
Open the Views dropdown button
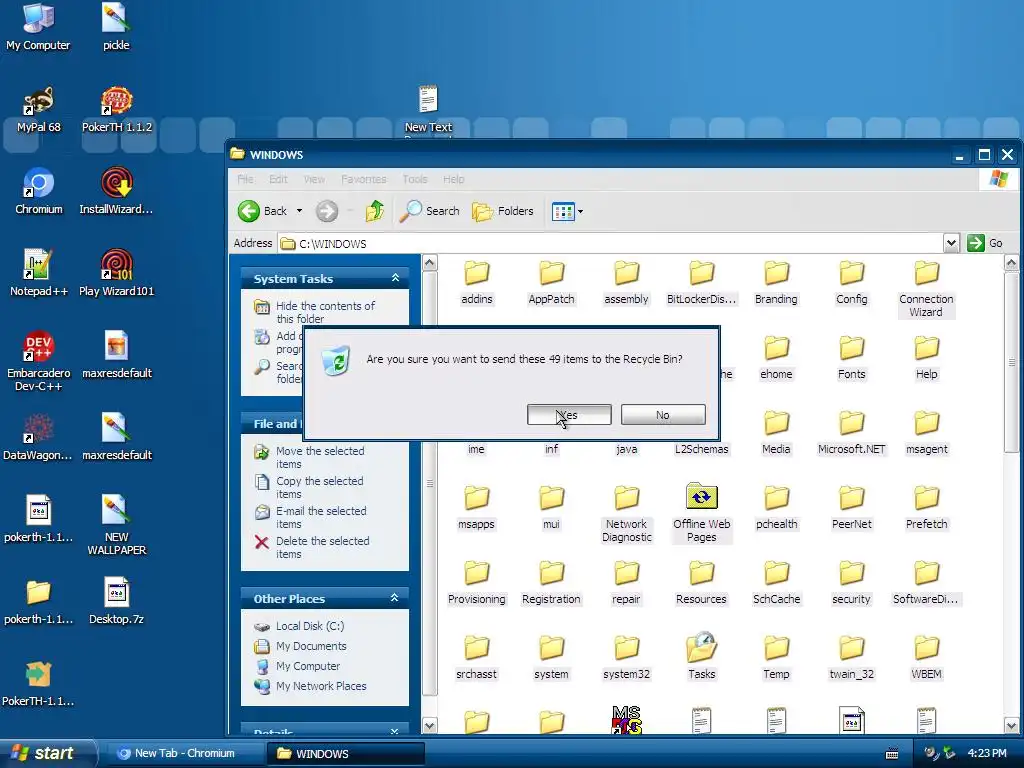pos(567,211)
